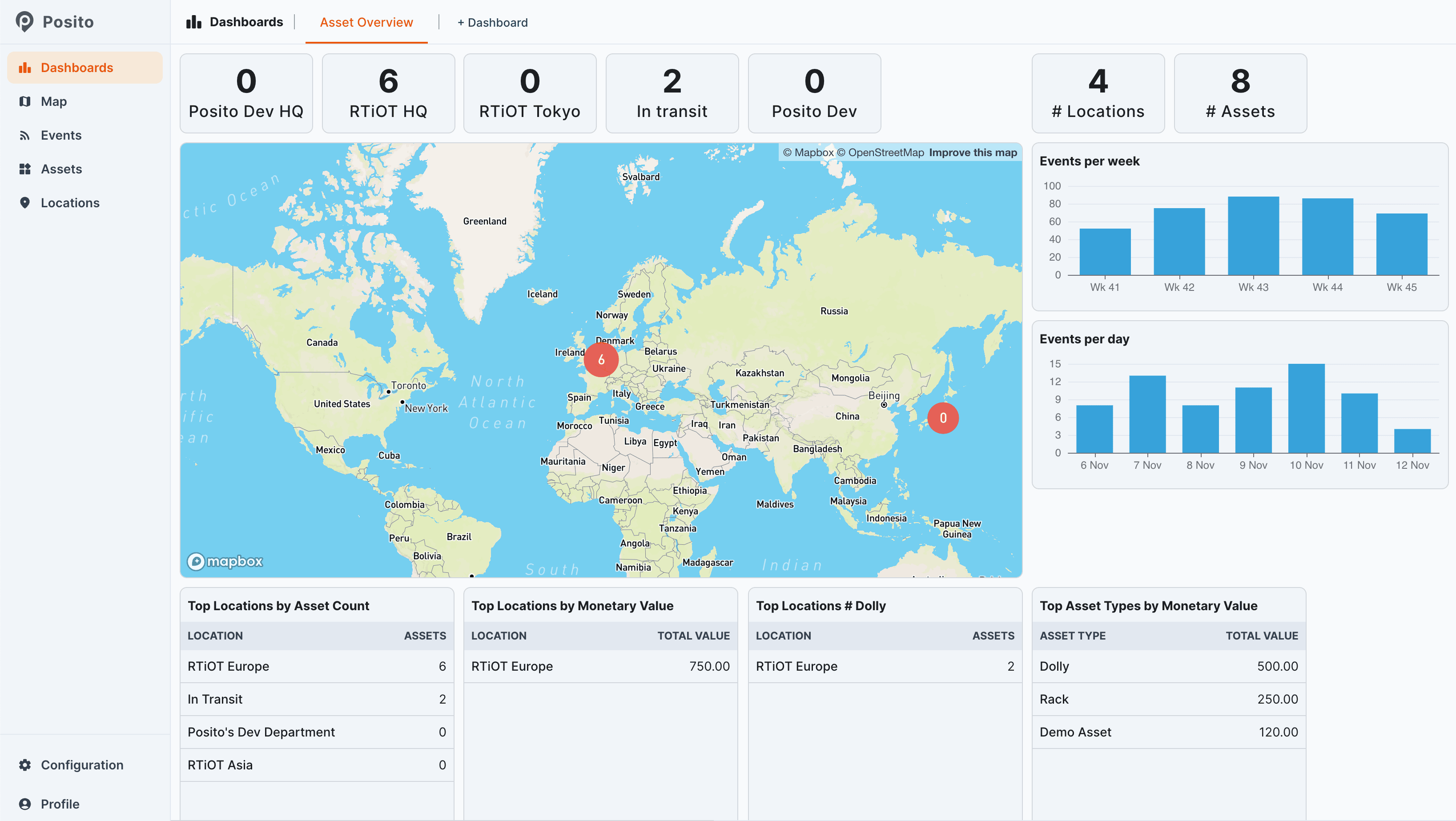Select the red cluster marker showing 6 assets

pyautogui.click(x=601, y=359)
